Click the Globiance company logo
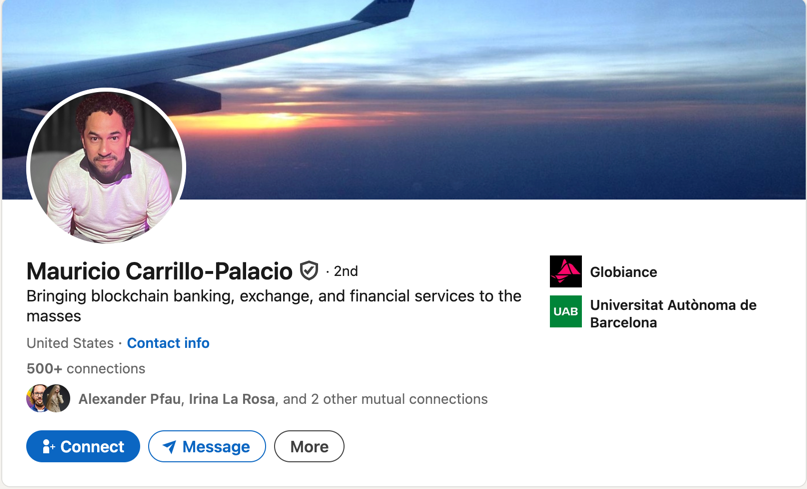Screen dimensions: 807x489 coord(565,272)
